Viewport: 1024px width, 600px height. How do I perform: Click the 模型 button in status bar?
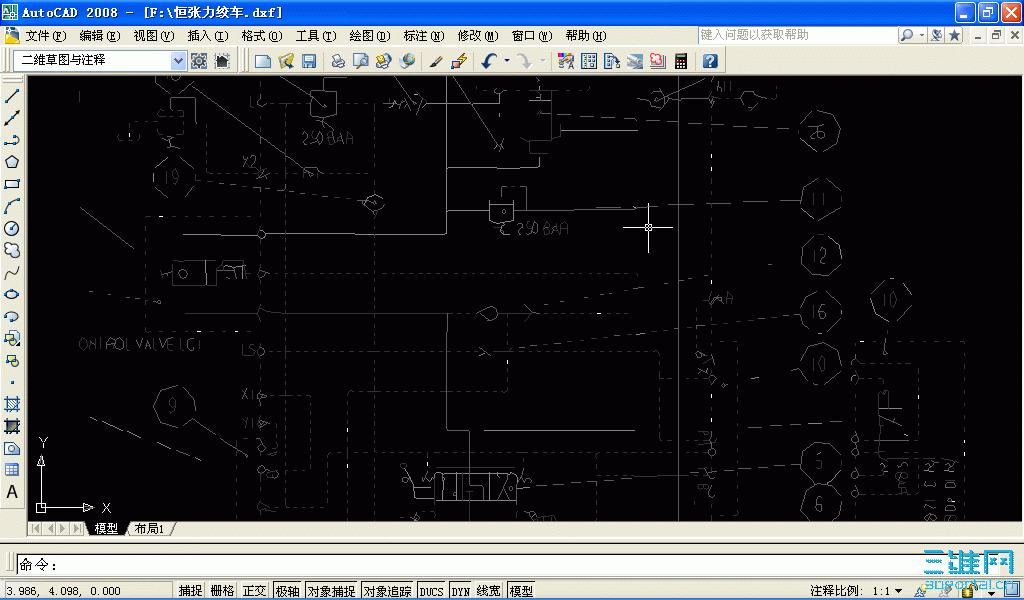[520, 591]
